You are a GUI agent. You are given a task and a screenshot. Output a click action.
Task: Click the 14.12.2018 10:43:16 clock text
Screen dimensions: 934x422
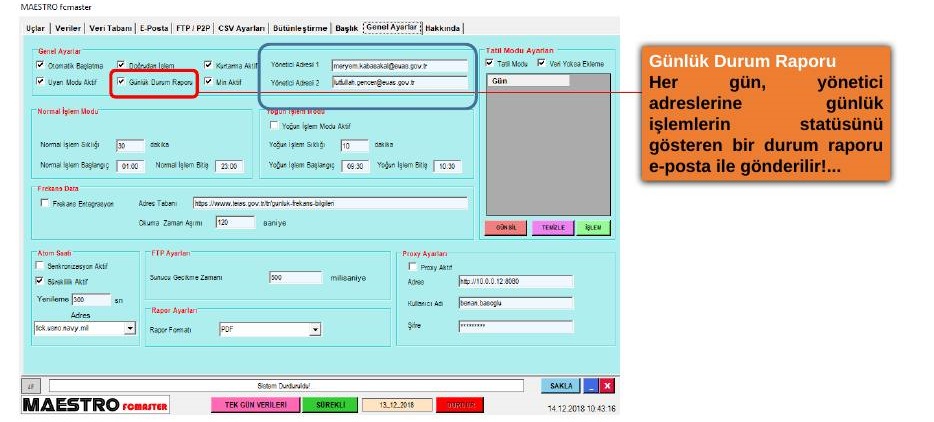point(581,409)
